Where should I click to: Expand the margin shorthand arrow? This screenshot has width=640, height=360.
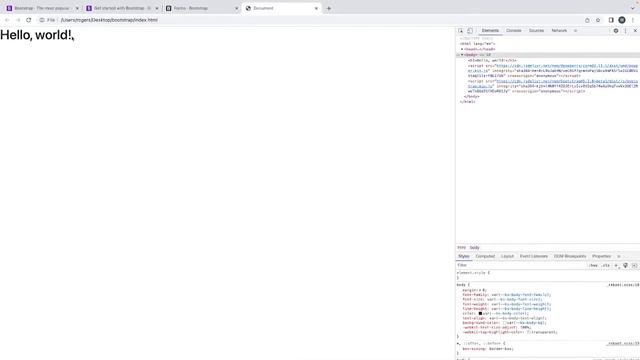point(480,290)
